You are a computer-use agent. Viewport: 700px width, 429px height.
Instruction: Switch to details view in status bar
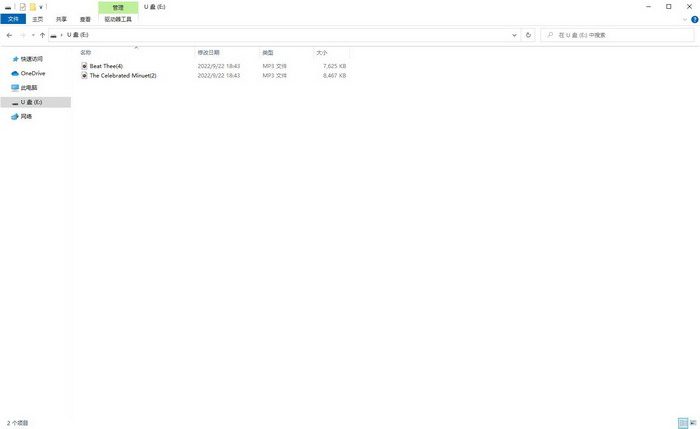(x=681, y=423)
